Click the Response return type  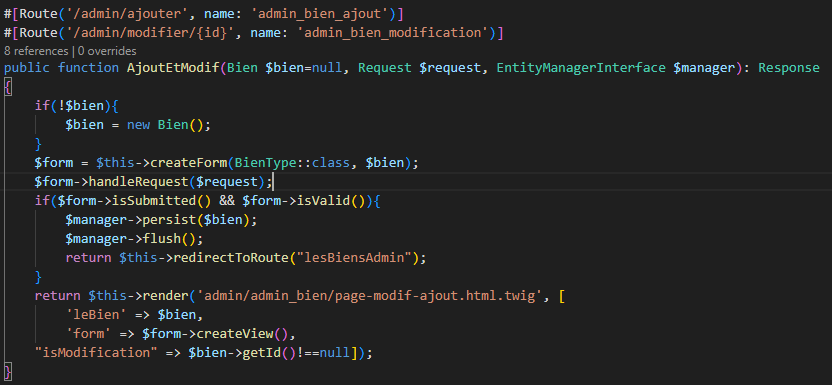788,68
